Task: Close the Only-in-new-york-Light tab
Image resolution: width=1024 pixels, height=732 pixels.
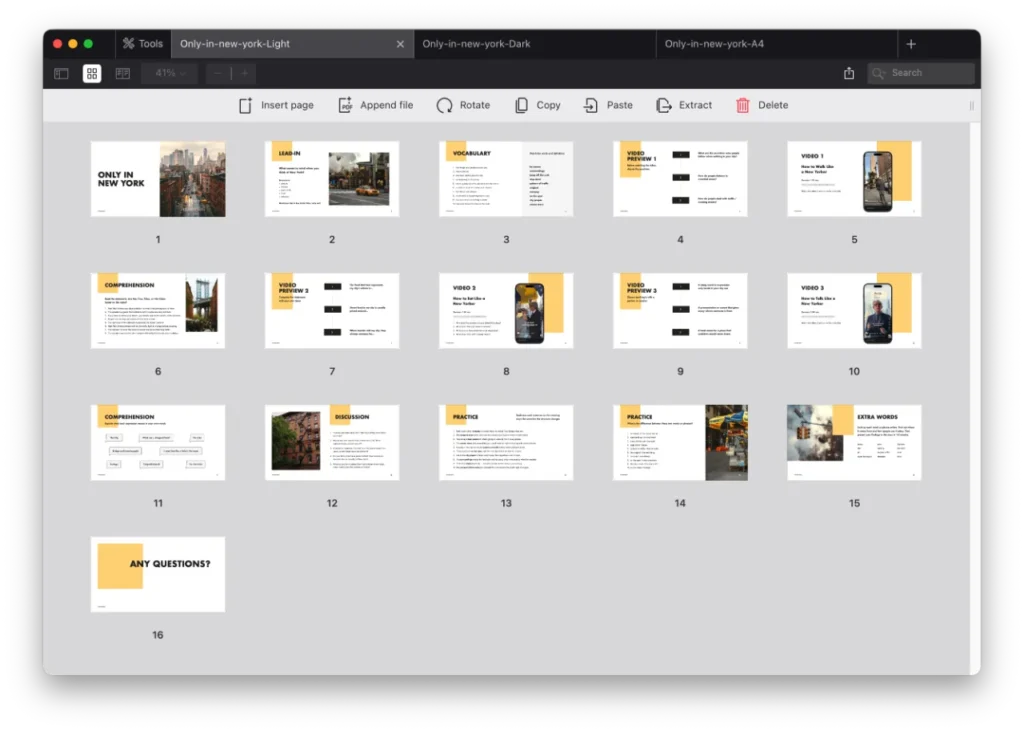Action: pyautogui.click(x=401, y=44)
